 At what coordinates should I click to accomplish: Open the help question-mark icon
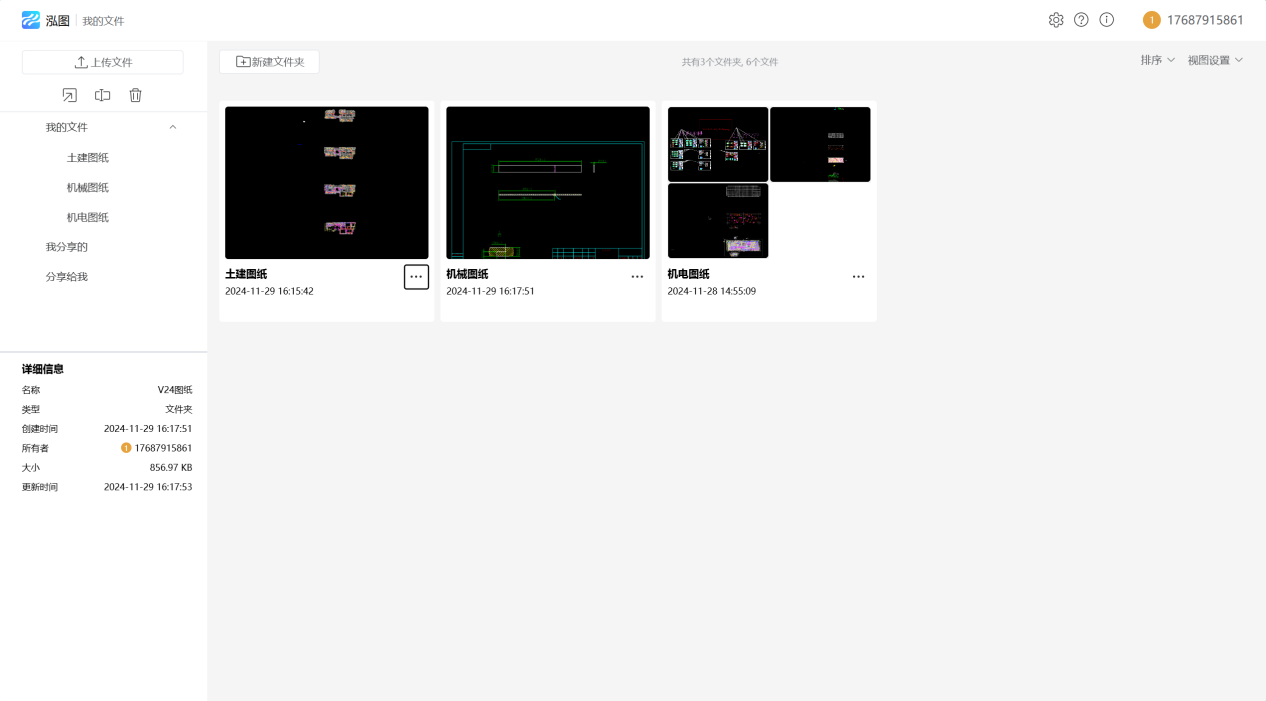click(1081, 20)
